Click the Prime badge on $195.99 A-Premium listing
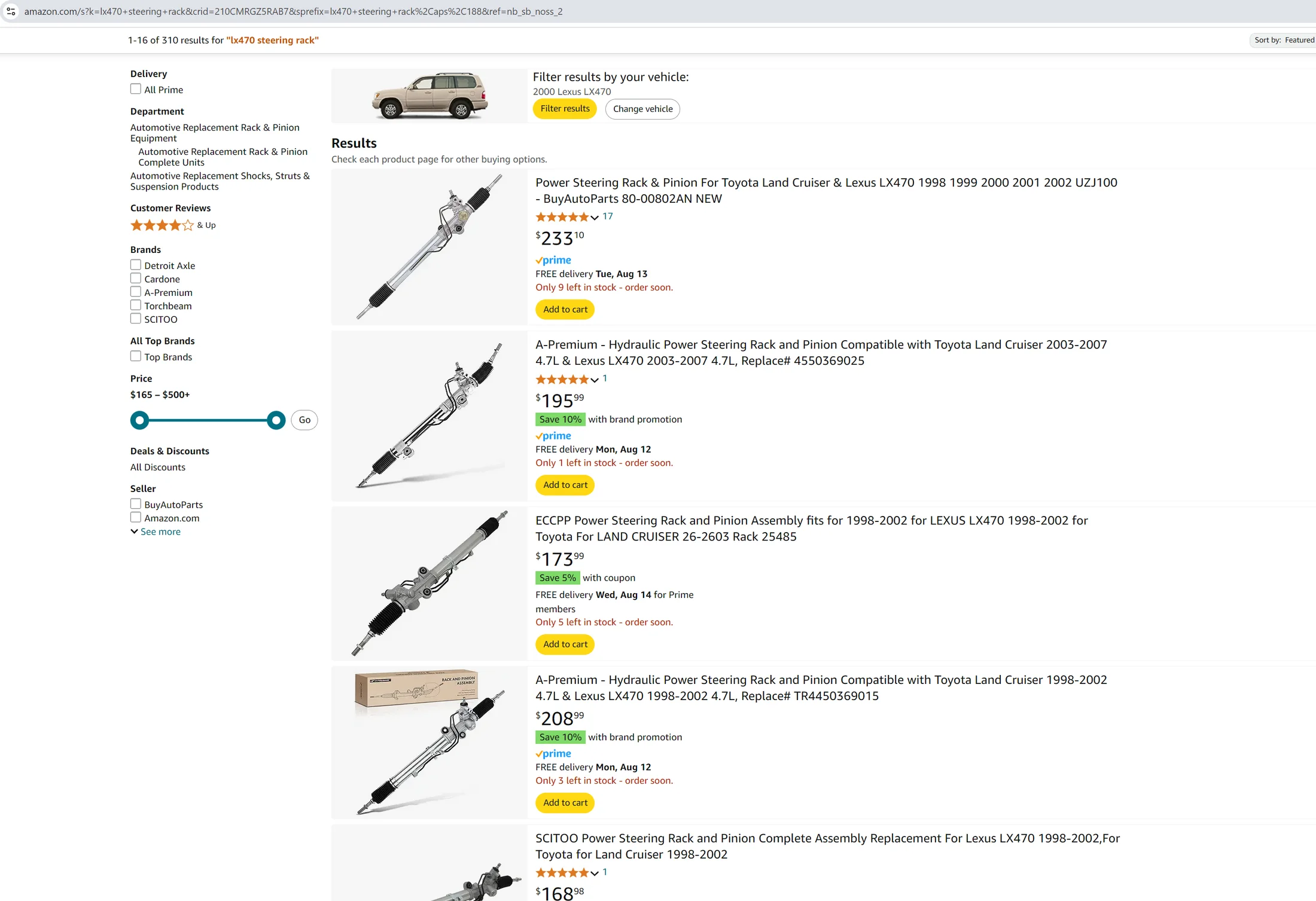Image resolution: width=1316 pixels, height=901 pixels. (553, 436)
